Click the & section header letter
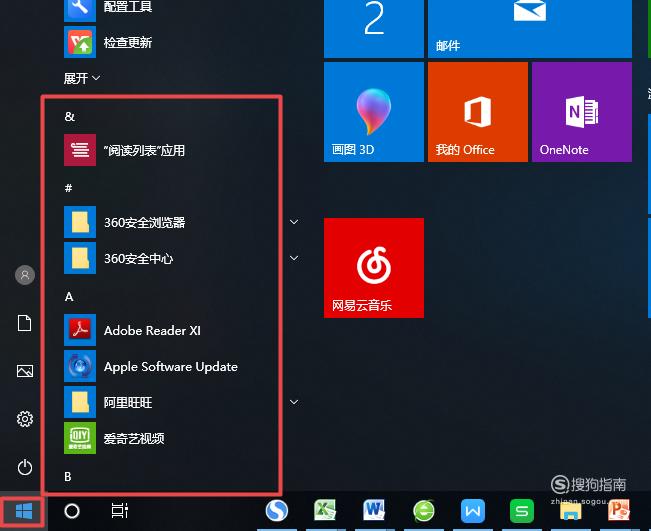This screenshot has height=531, width=651. [69, 117]
